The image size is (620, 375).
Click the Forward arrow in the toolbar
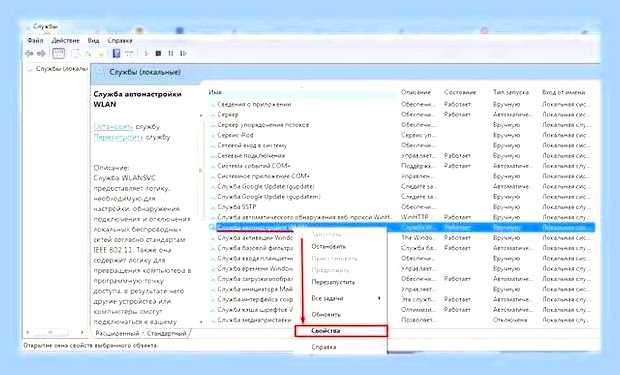click(x=41, y=53)
